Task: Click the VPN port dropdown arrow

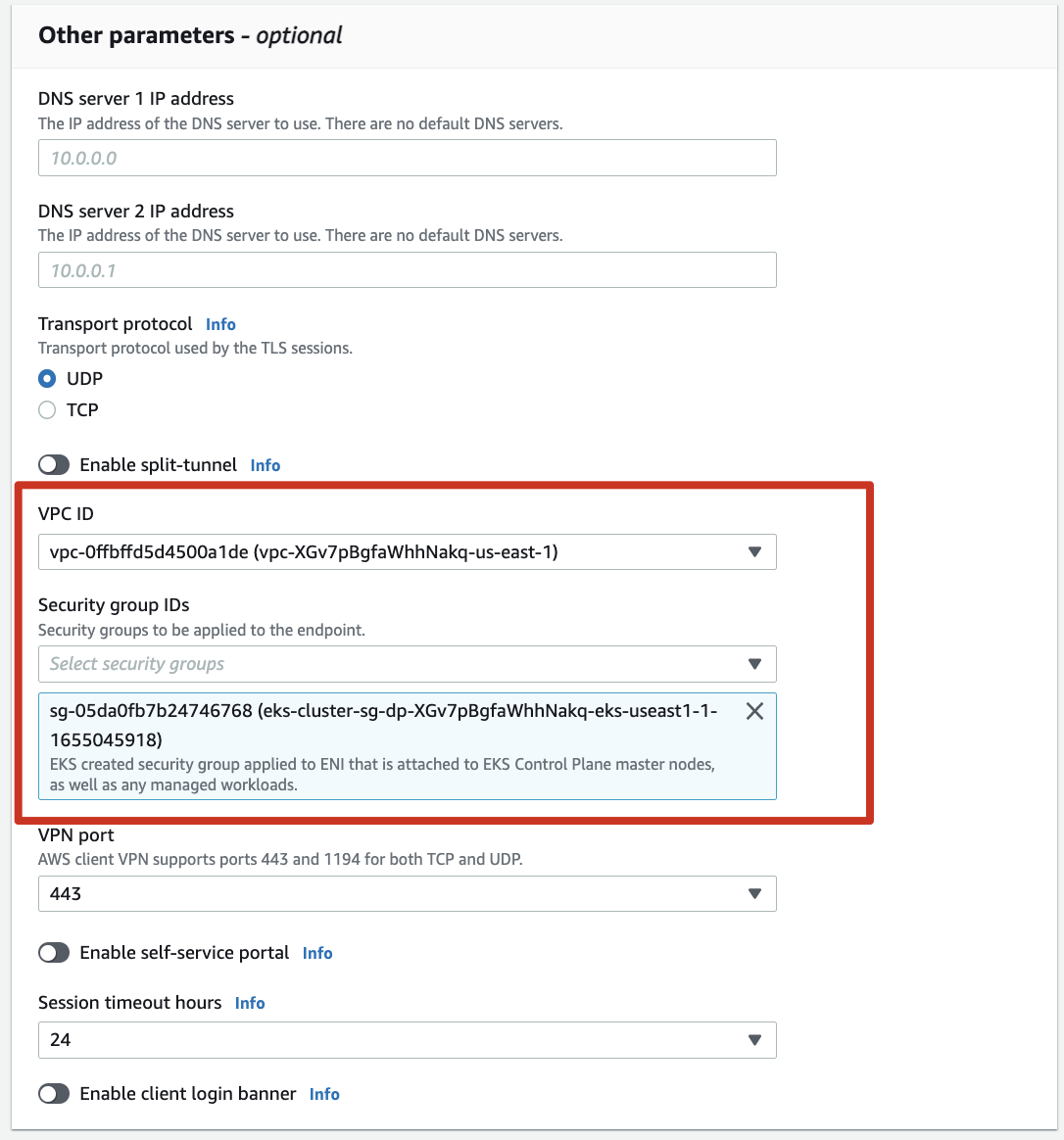Action: click(x=754, y=893)
